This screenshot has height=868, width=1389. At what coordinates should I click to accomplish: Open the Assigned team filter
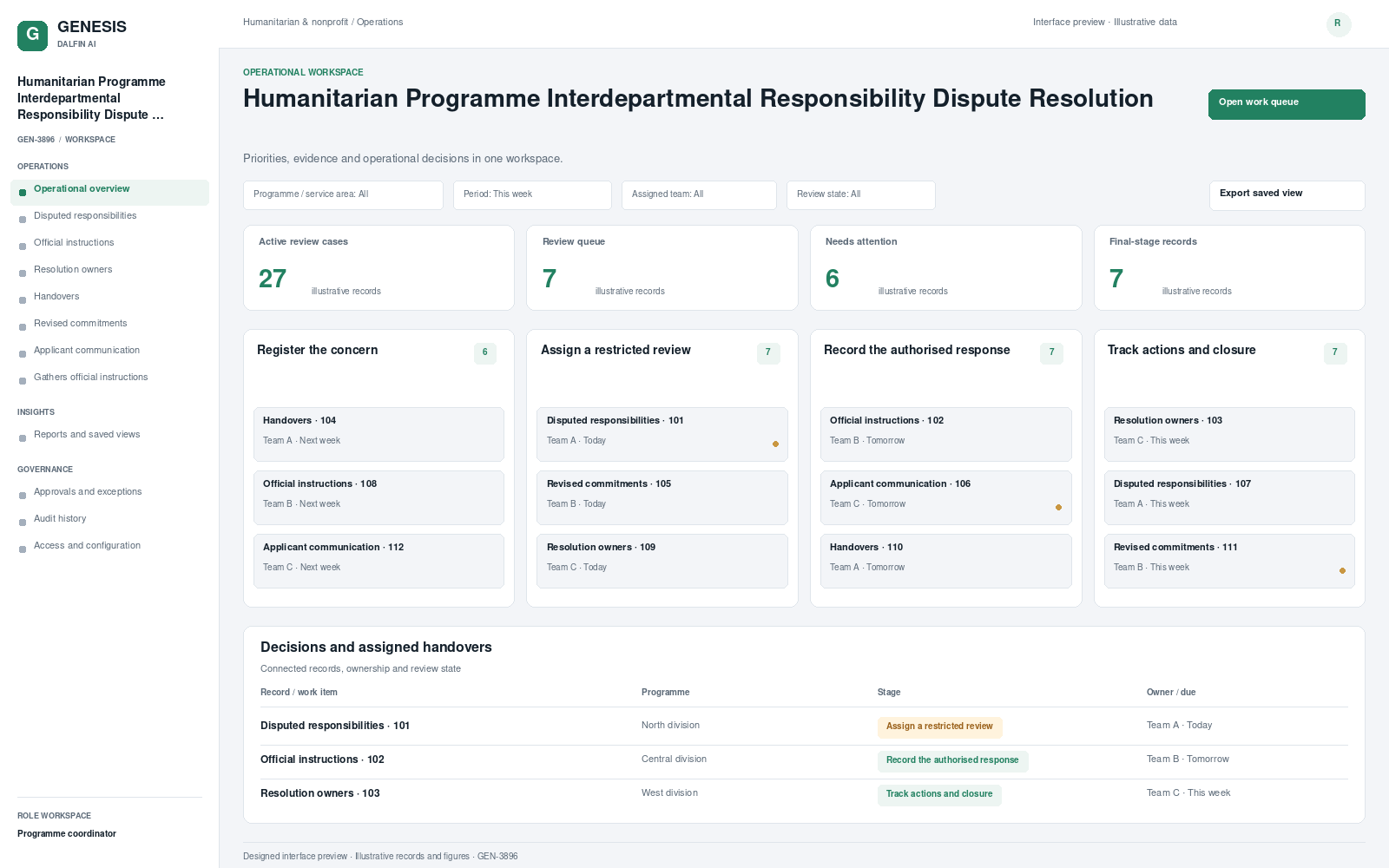pos(699,195)
